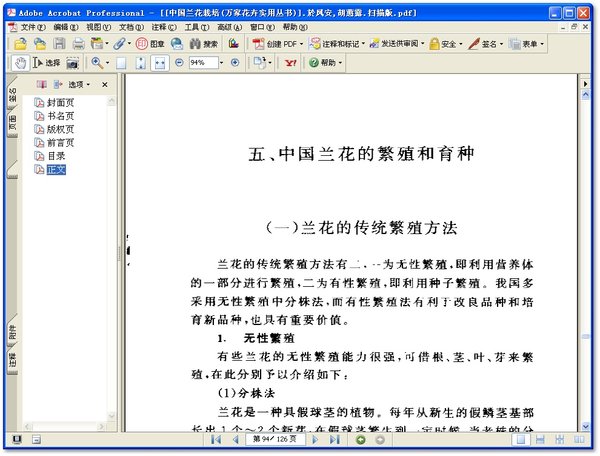Open Organizer dropdown arrow
600x456 pixels.
107,44
